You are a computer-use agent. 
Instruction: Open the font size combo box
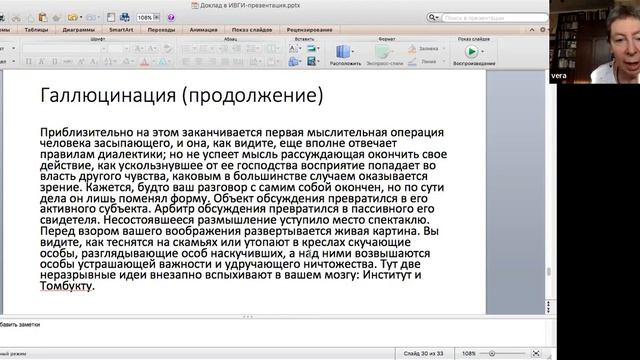pos(119,49)
